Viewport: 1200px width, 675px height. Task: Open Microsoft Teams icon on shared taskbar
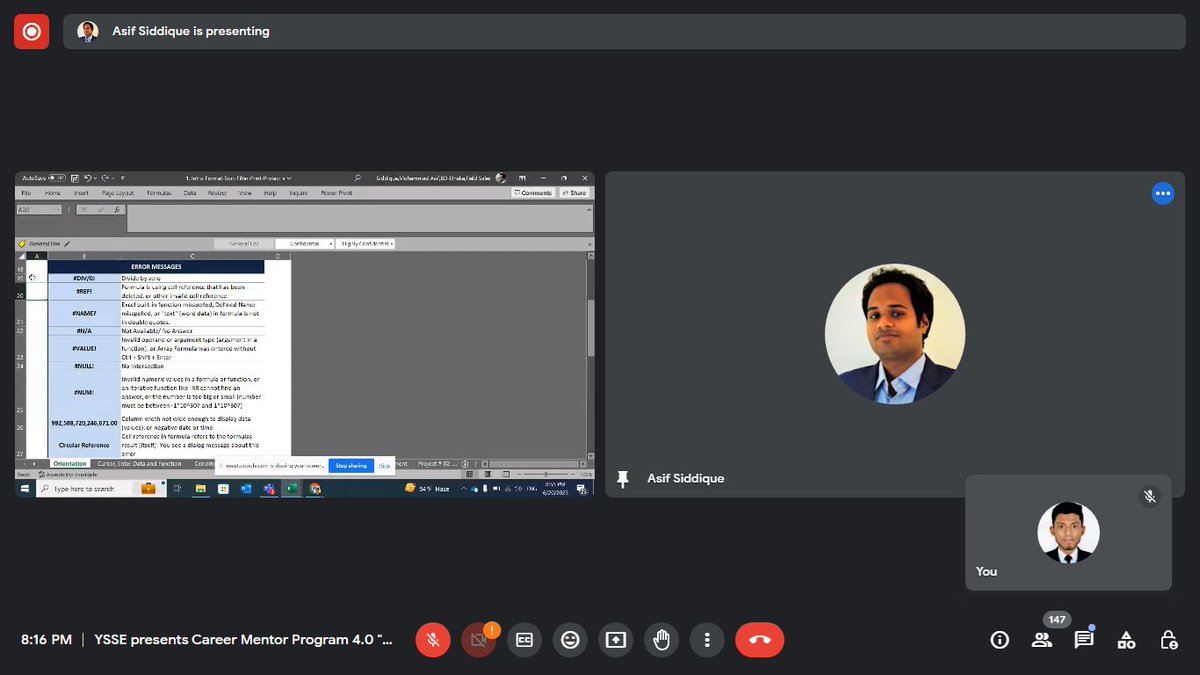269,489
